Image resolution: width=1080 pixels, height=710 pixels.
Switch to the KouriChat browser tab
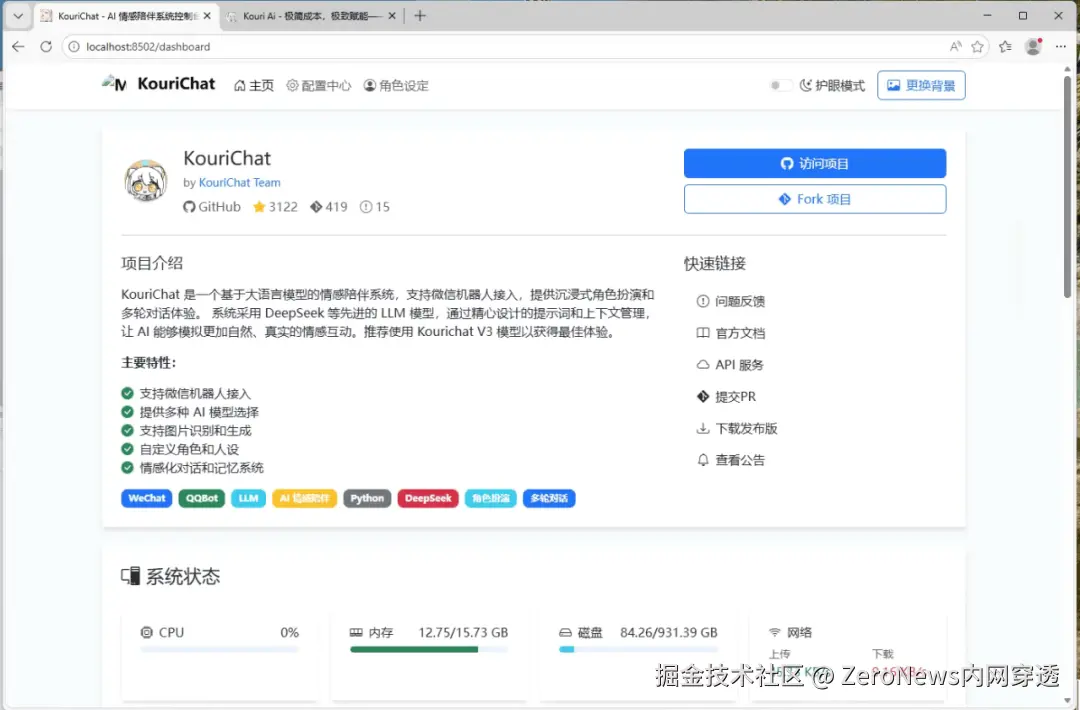tap(125, 16)
